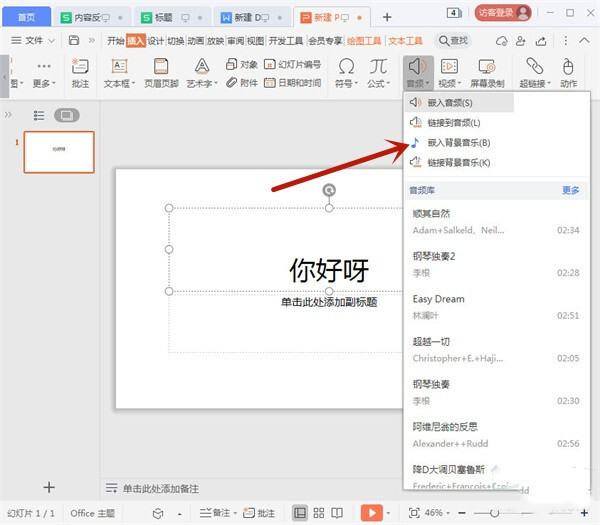Click the 文本框 text box icon
This screenshot has height=525, width=600.
coord(119,66)
